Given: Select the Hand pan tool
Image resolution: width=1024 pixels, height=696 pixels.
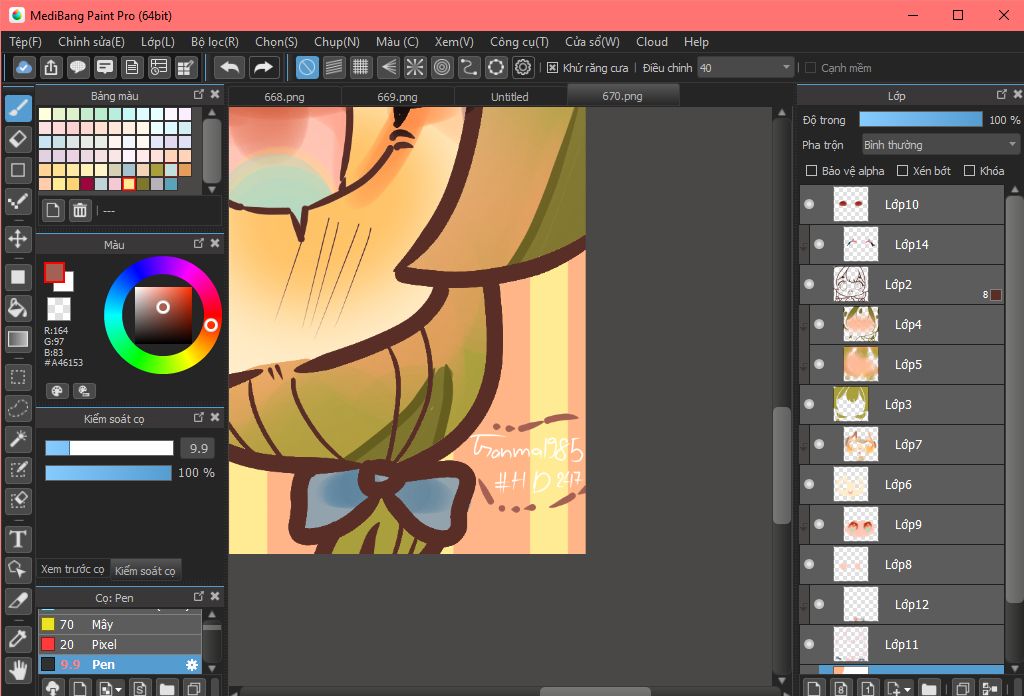Looking at the screenshot, I should [18, 670].
